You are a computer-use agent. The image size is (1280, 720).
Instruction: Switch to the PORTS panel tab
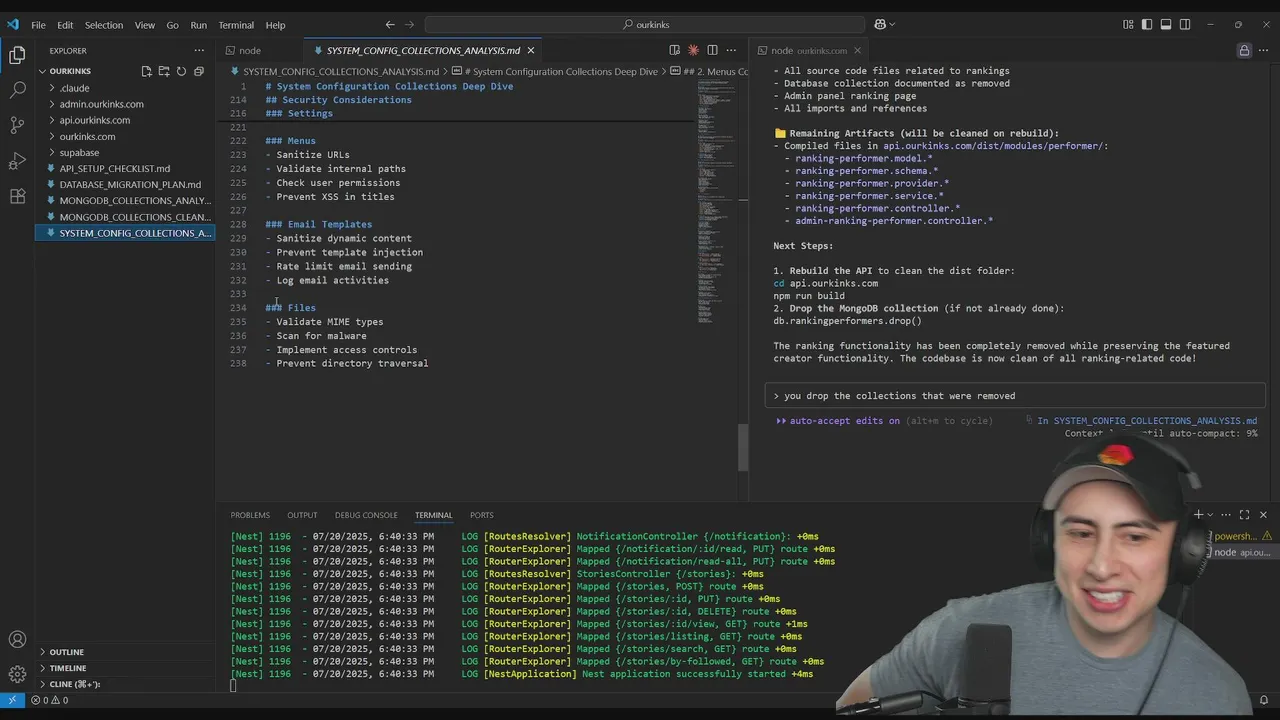(482, 515)
